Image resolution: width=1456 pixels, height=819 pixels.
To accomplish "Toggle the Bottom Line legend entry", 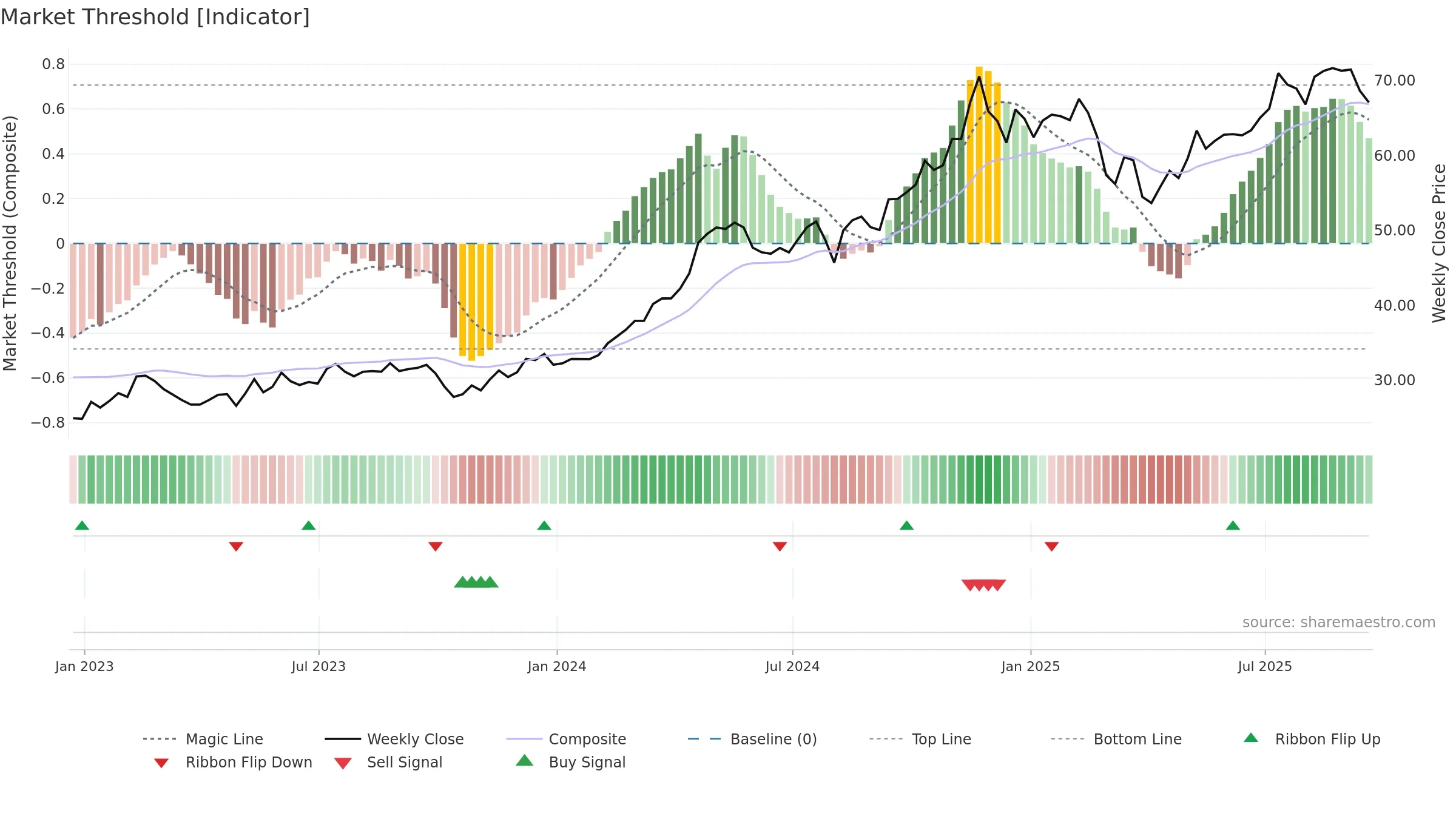I will pyautogui.click(x=1116, y=739).
